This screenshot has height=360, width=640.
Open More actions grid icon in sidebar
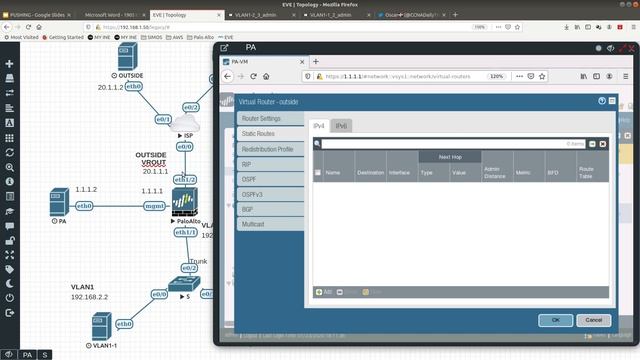pos(9,138)
